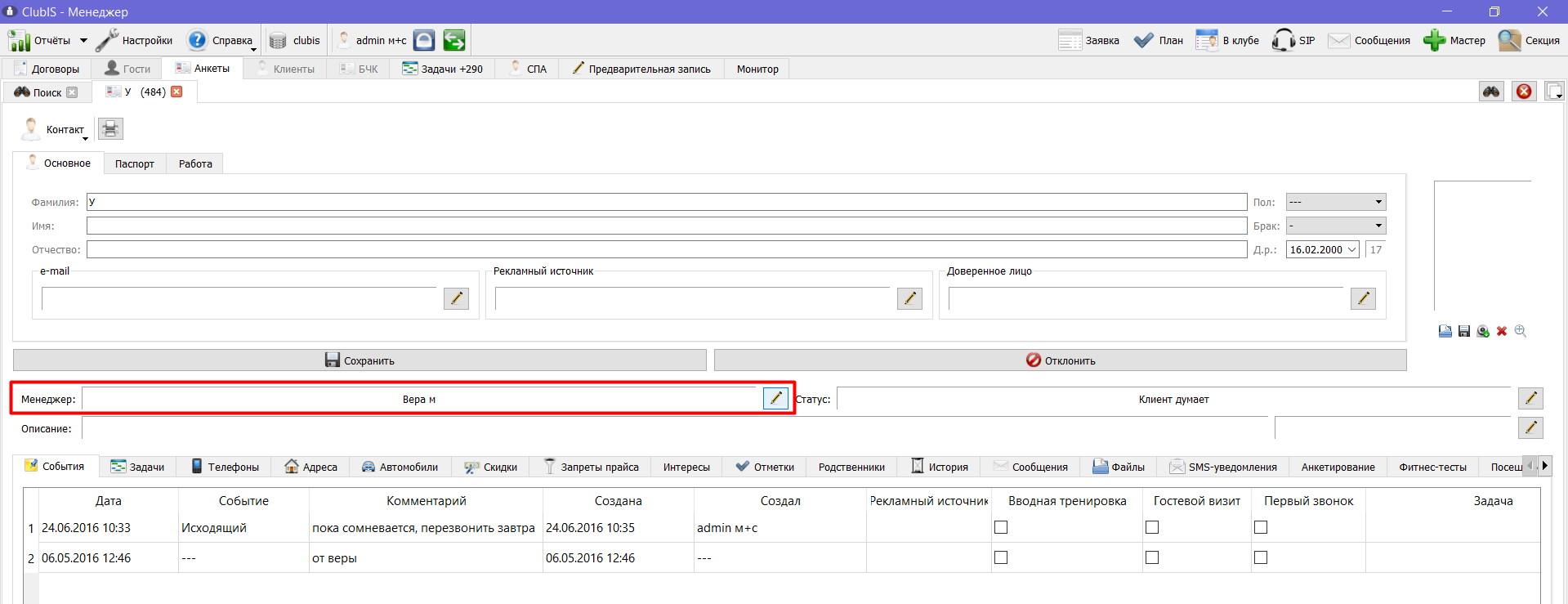
Task: Click the pencil icon next to Статус field
Action: click(x=1530, y=398)
